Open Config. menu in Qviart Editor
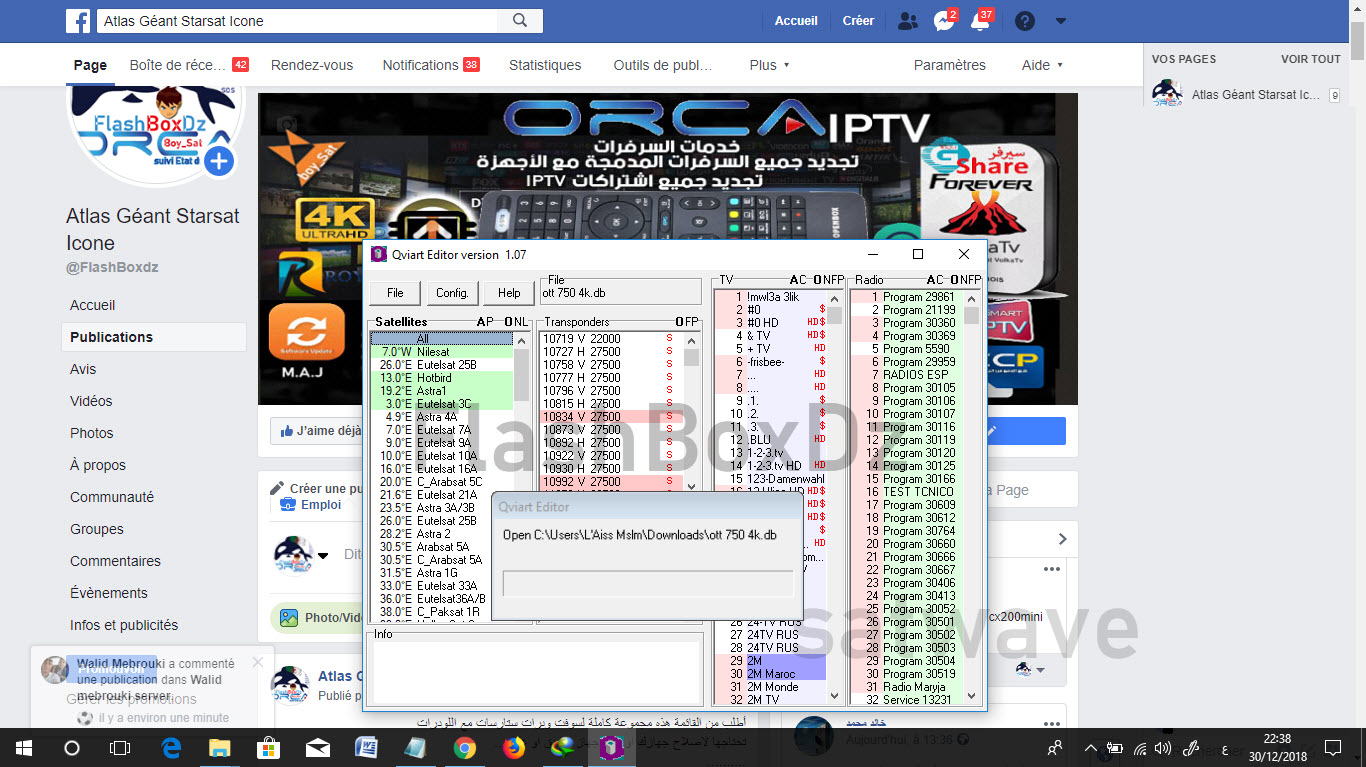Image resolution: width=1366 pixels, height=767 pixels. (452, 293)
